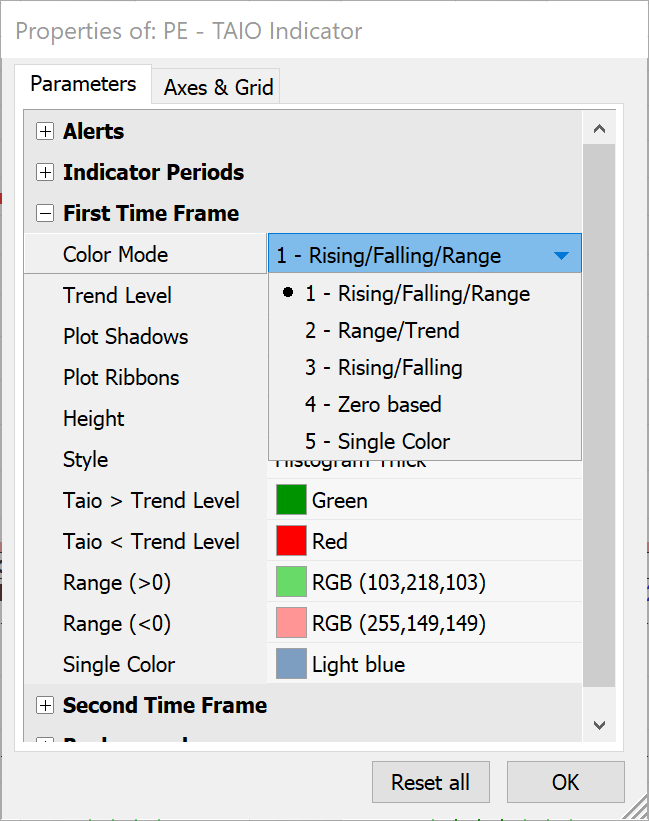Pick 5 - Single Color mode
The width and height of the screenshot is (649, 821).
378,442
